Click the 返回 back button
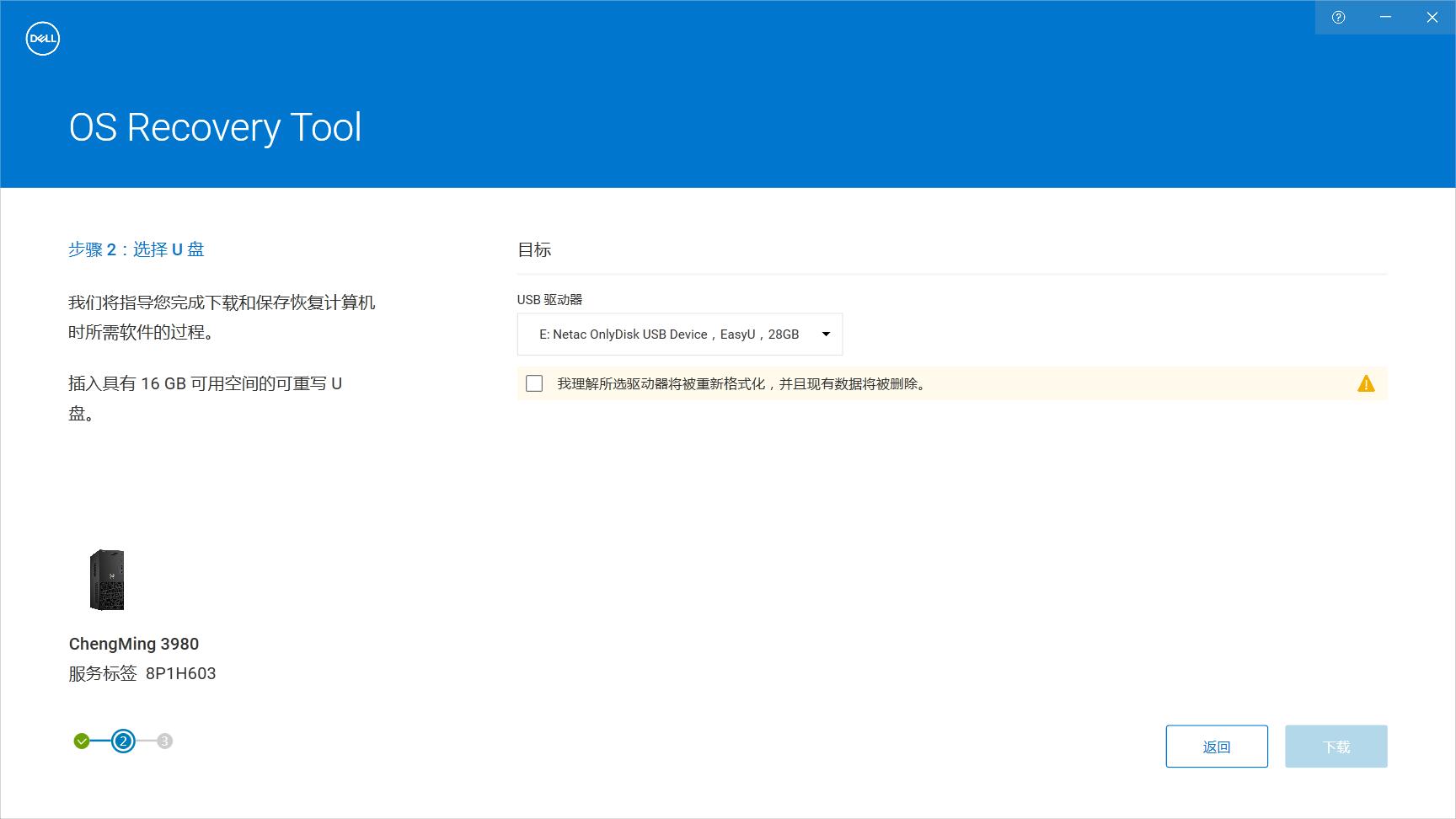Image resolution: width=1456 pixels, height=819 pixels. 1216,747
